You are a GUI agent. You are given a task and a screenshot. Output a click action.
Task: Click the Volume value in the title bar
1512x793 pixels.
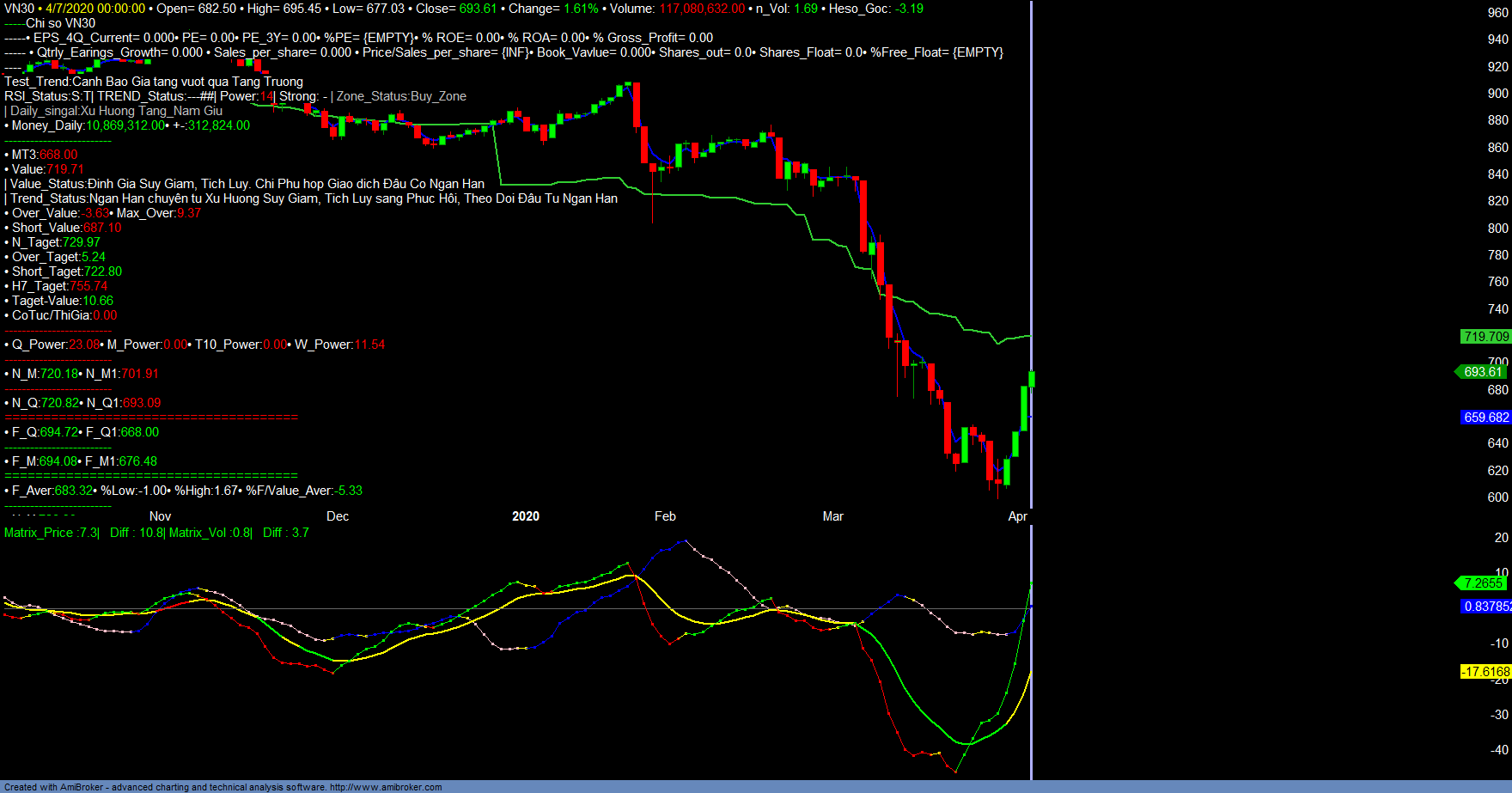[x=702, y=9]
